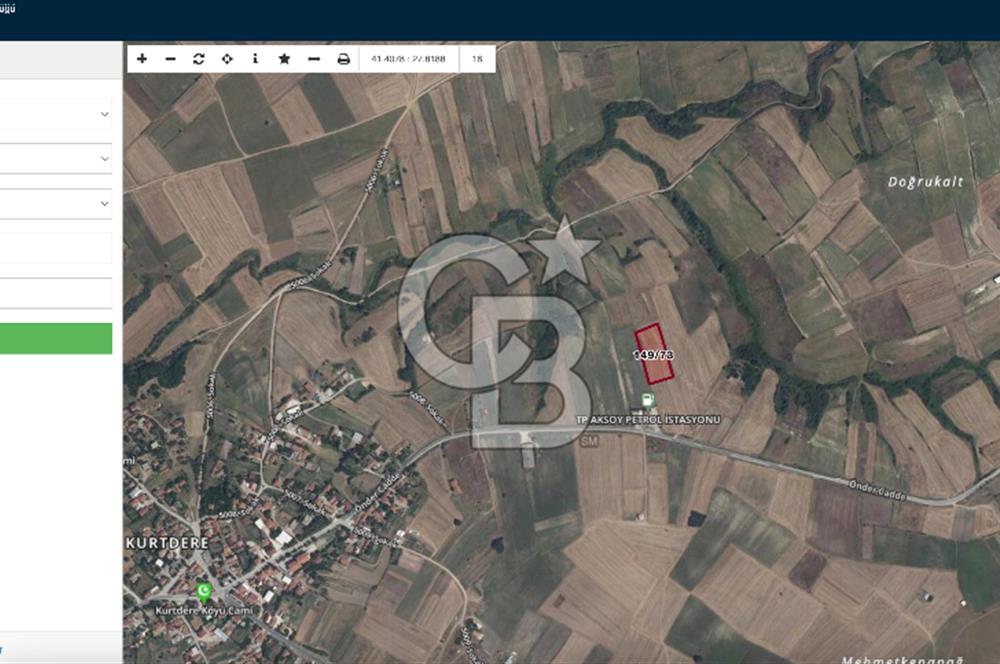Image resolution: width=1000 pixels, height=664 pixels.
Task: Click the coordinates display in toolbar
Action: click(x=408, y=59)
